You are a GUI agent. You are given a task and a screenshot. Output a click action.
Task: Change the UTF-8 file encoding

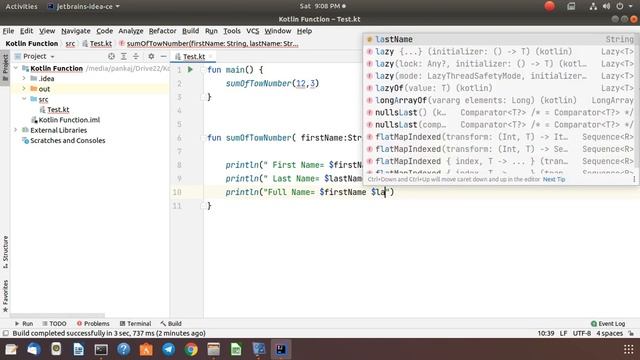(x=582, y=333)
